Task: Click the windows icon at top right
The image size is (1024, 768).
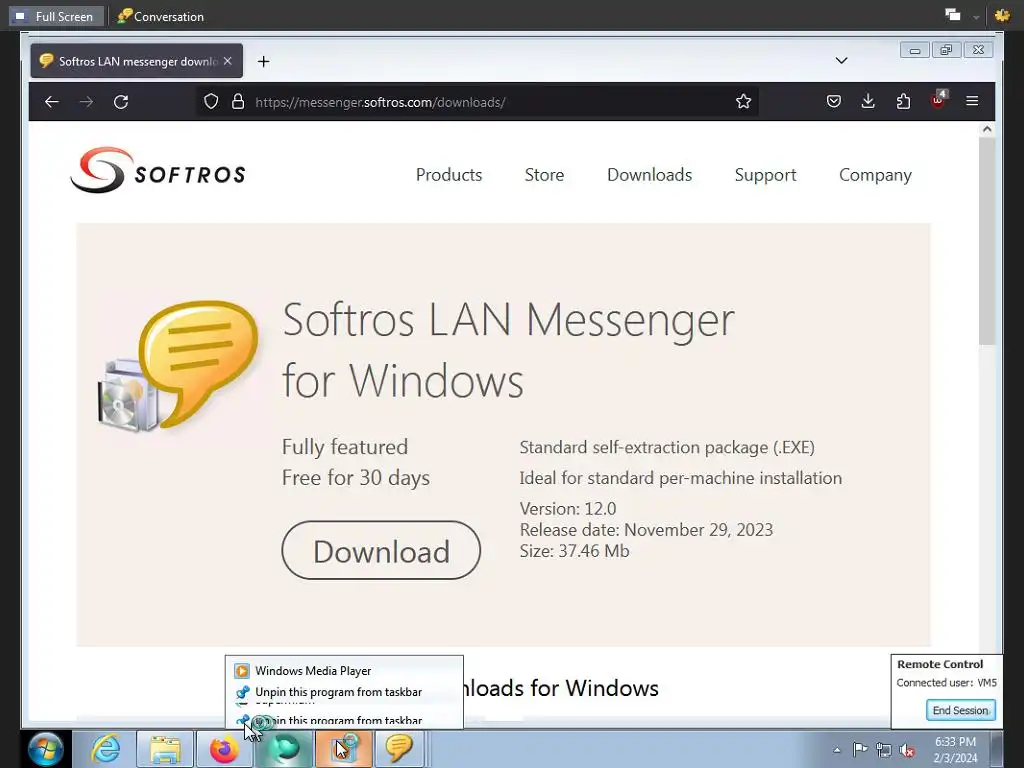Action: tap(953, 15)
